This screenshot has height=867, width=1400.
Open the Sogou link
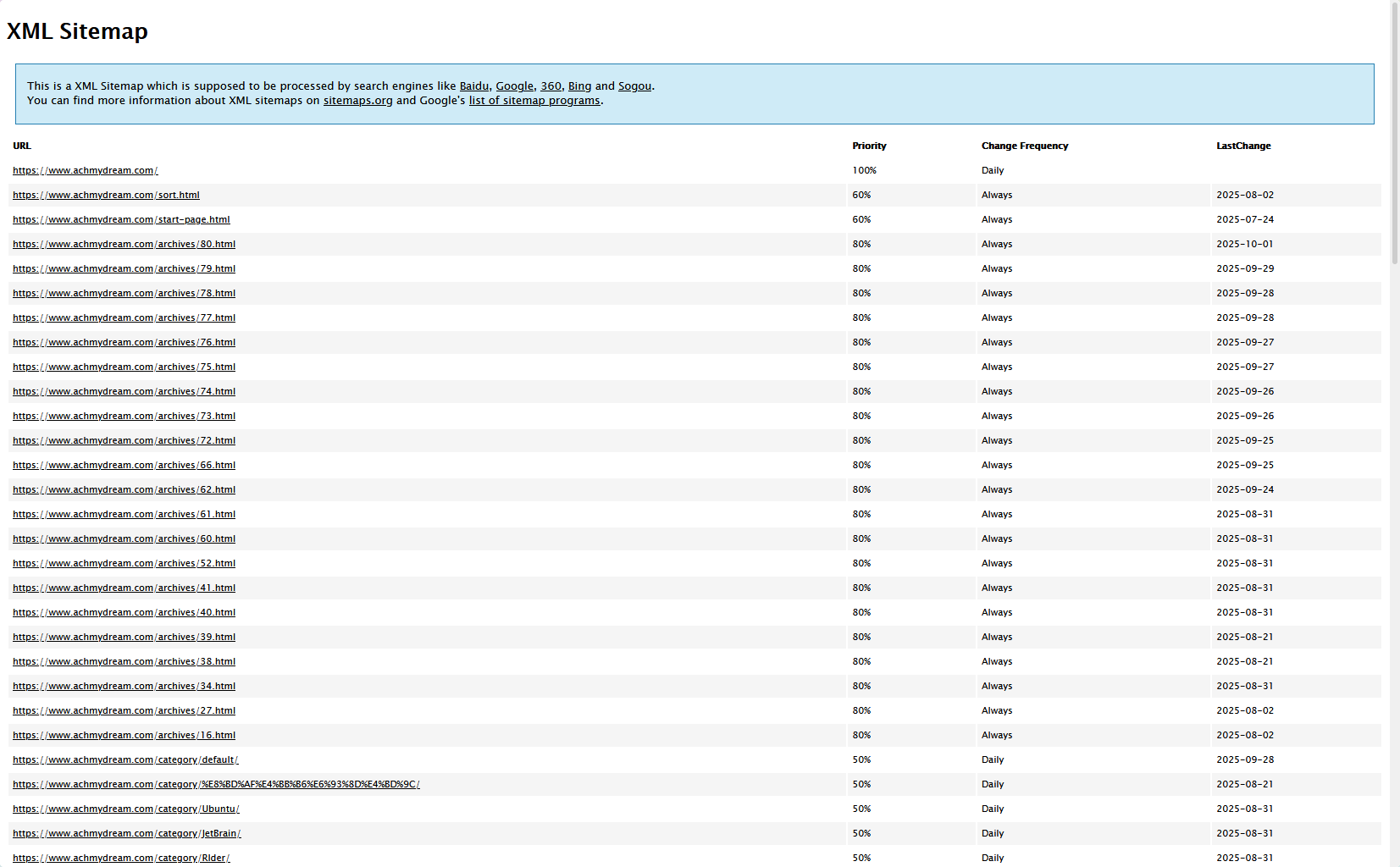point(634,86)
